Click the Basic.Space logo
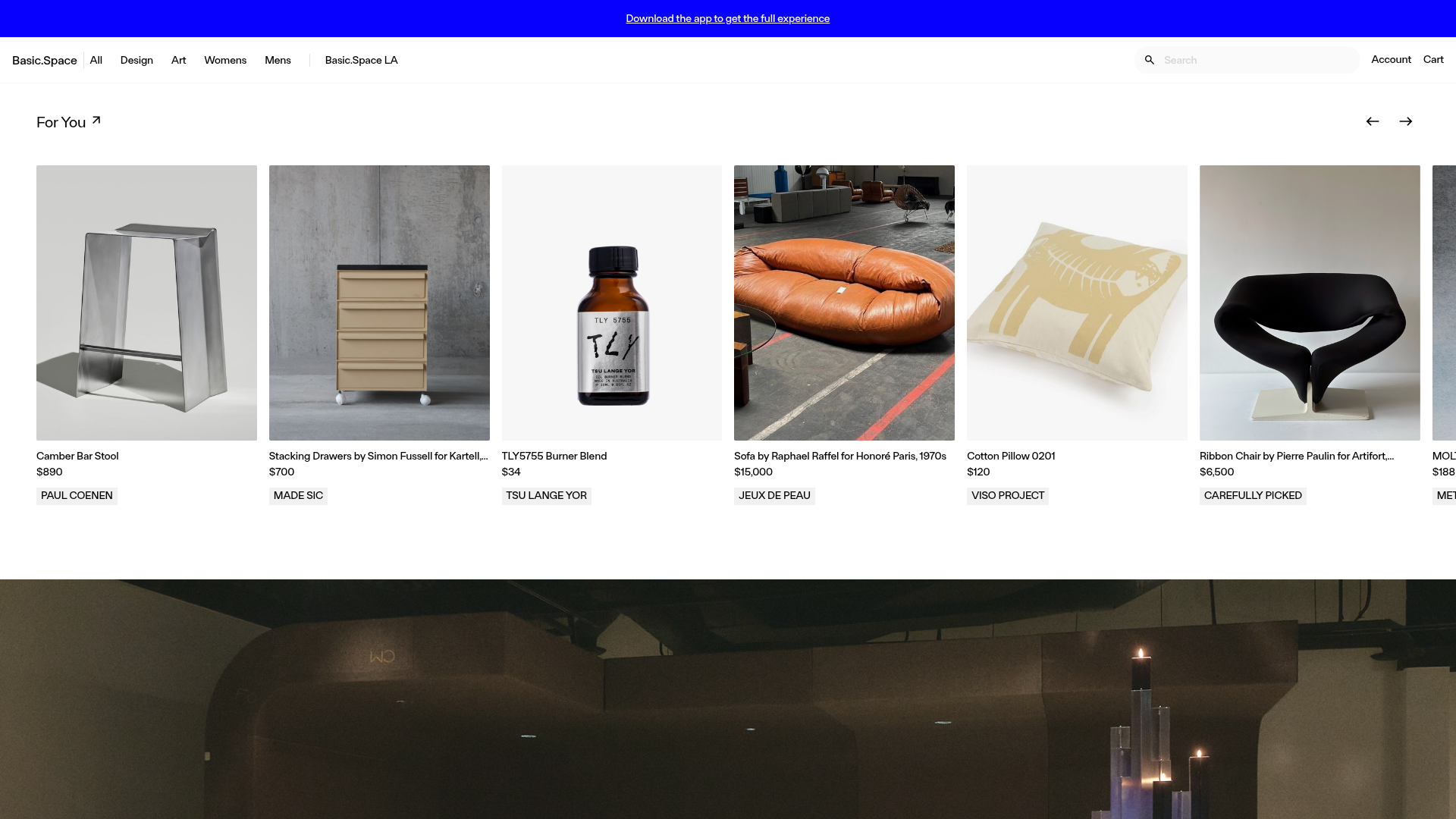This screenshot has height=819, width=1456. pos(44,60)
